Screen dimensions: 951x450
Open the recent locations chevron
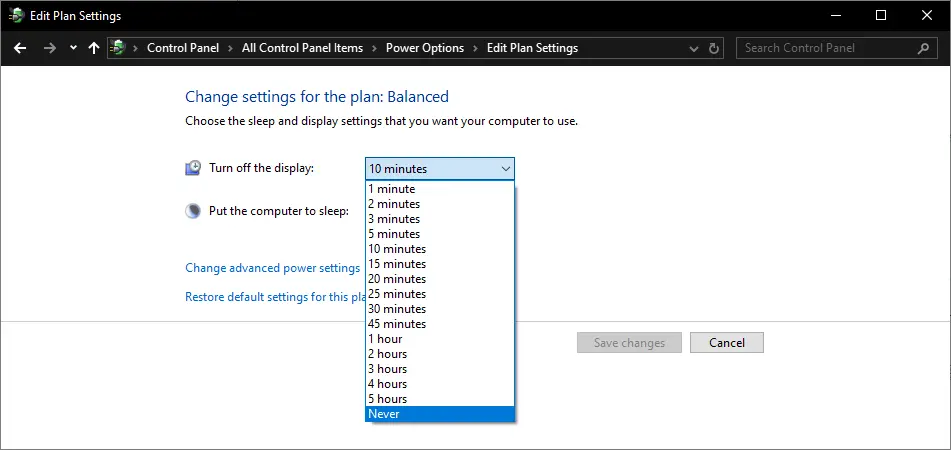coord(73,48)
